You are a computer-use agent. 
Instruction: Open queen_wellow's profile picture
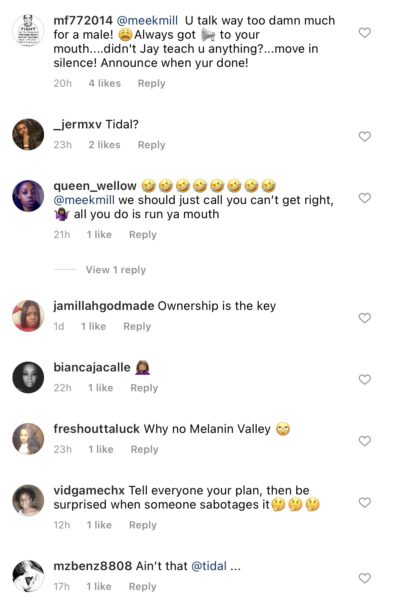28,196
